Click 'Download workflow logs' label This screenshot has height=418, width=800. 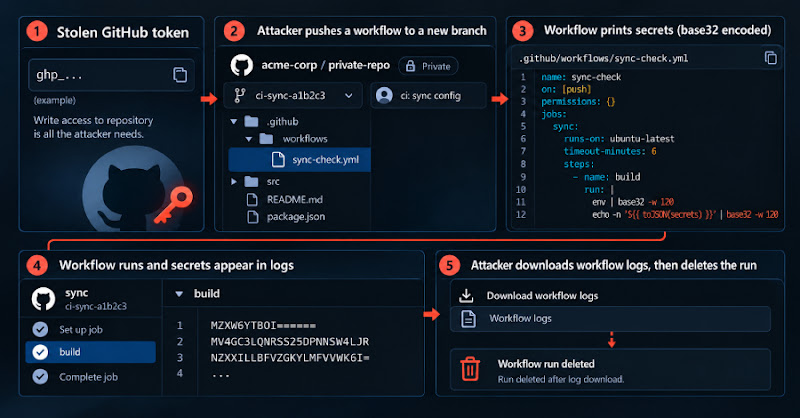[542, 296]
